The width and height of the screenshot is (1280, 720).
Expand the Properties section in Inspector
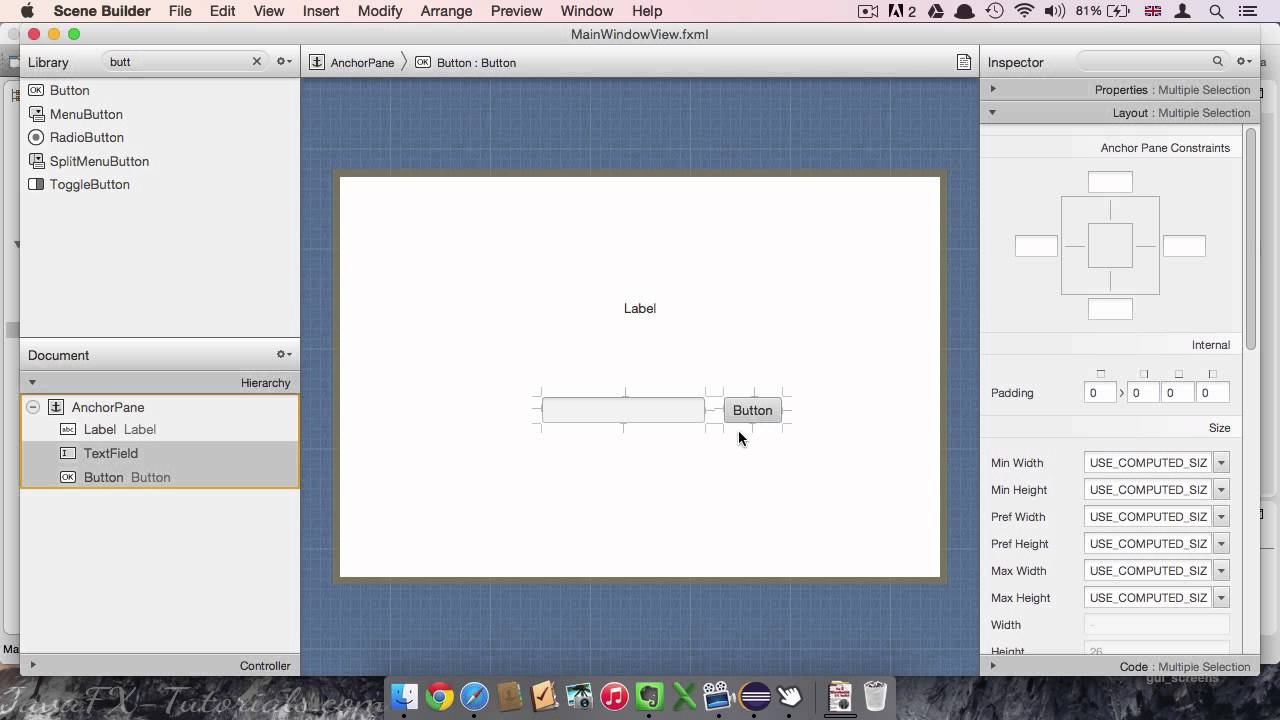(x=993, y=89)
